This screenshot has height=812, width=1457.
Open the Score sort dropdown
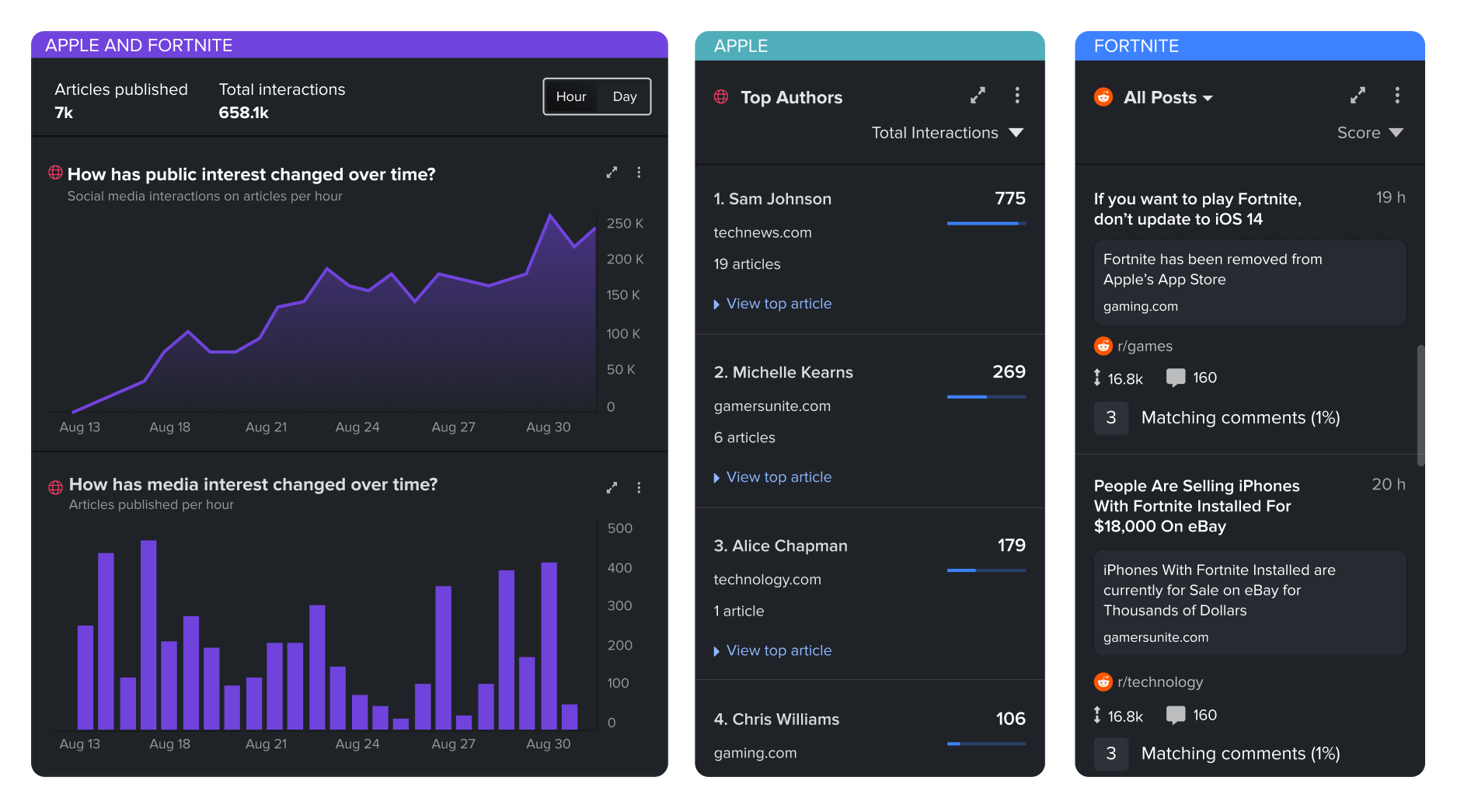(1369, 133)
